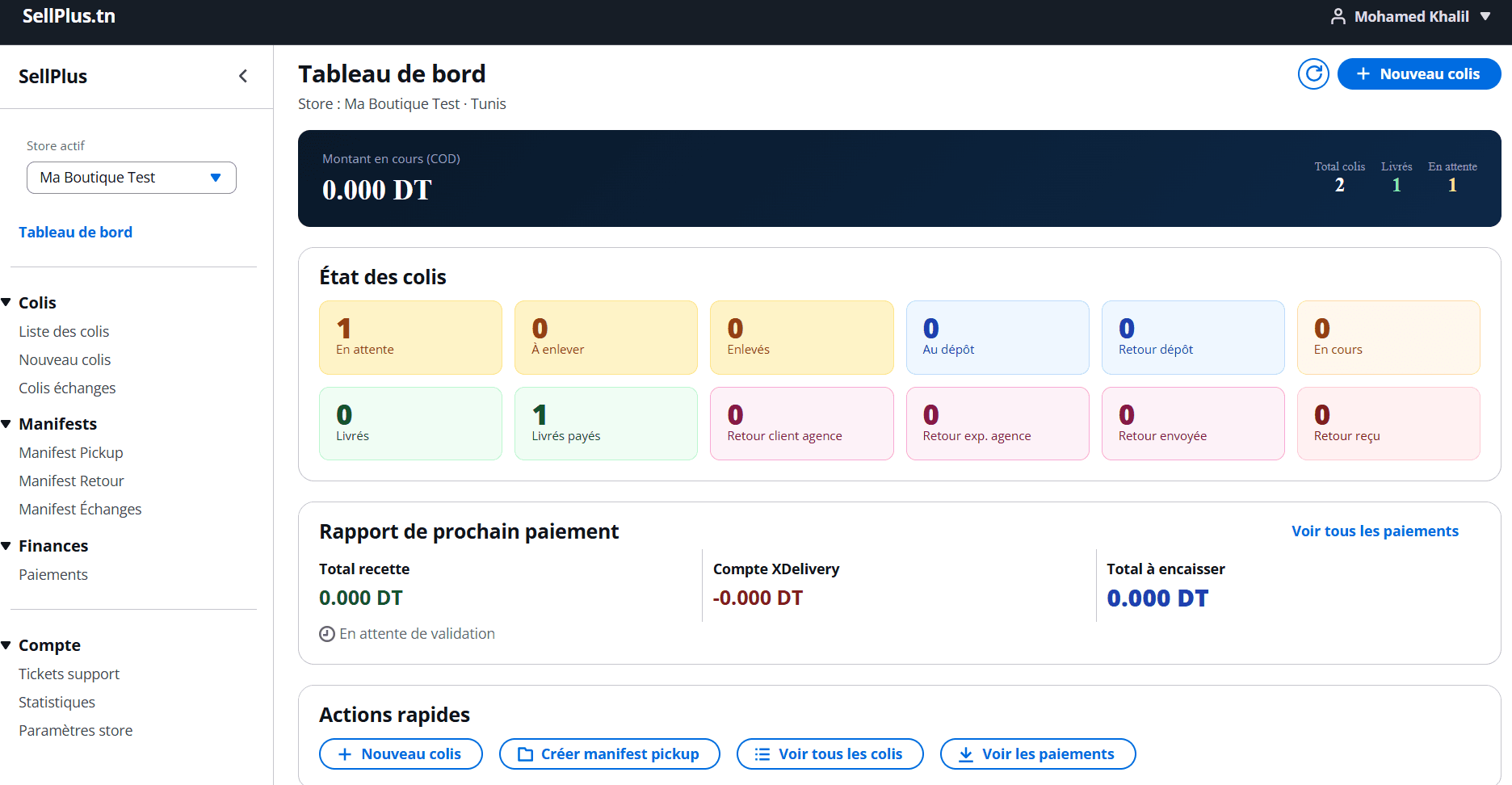1512x785 pixels.
Task: Open Manifest Échanges page
Action: 80,510
